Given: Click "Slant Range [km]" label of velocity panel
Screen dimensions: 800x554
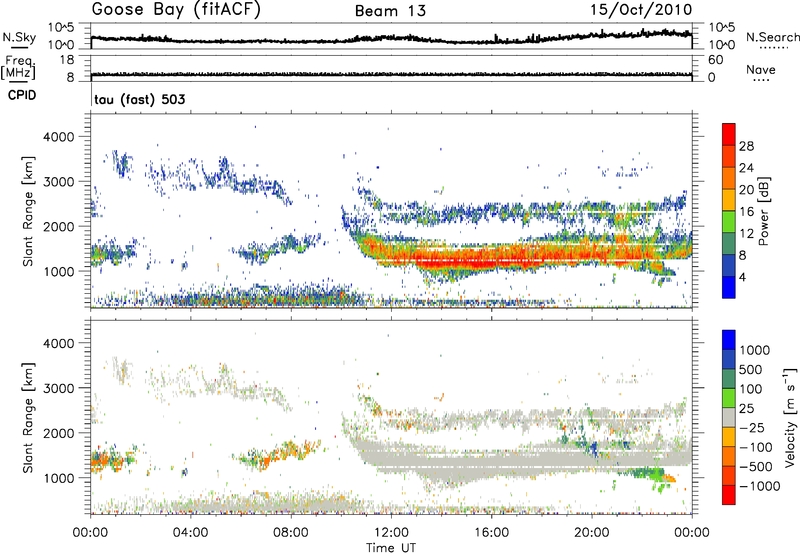Looking at the screenshot, I should pyautogui.click(x=29, y=417).
